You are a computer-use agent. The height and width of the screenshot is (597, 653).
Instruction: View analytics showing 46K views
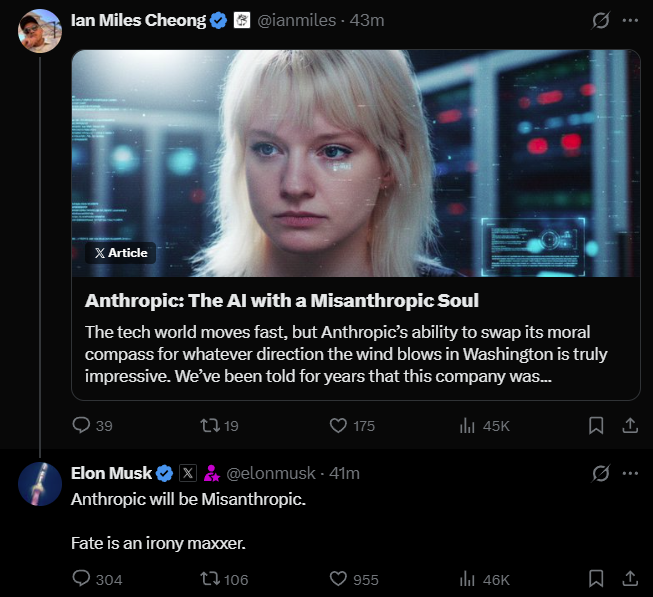[467, 578]
